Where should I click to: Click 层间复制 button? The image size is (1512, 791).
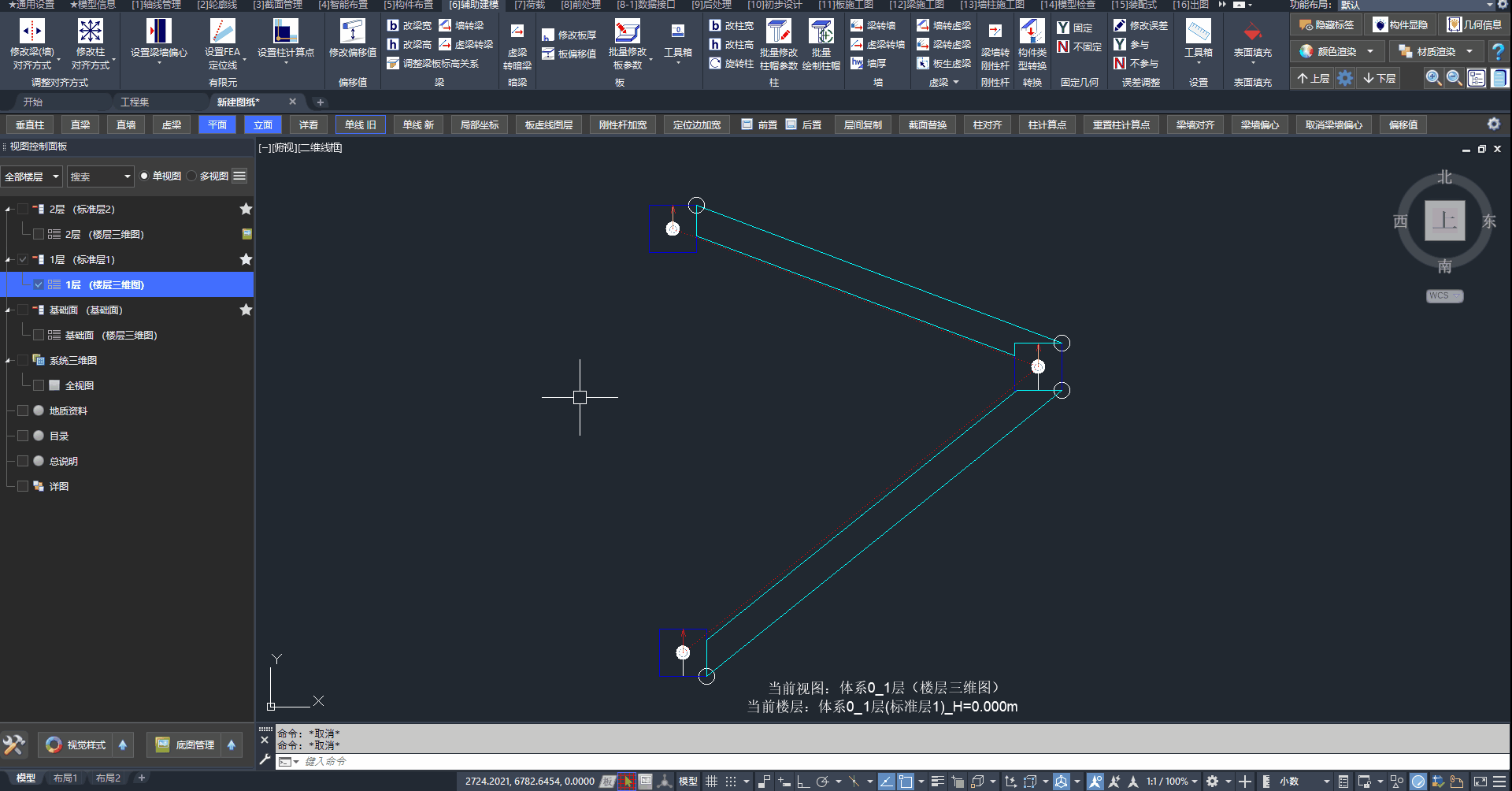863,124
